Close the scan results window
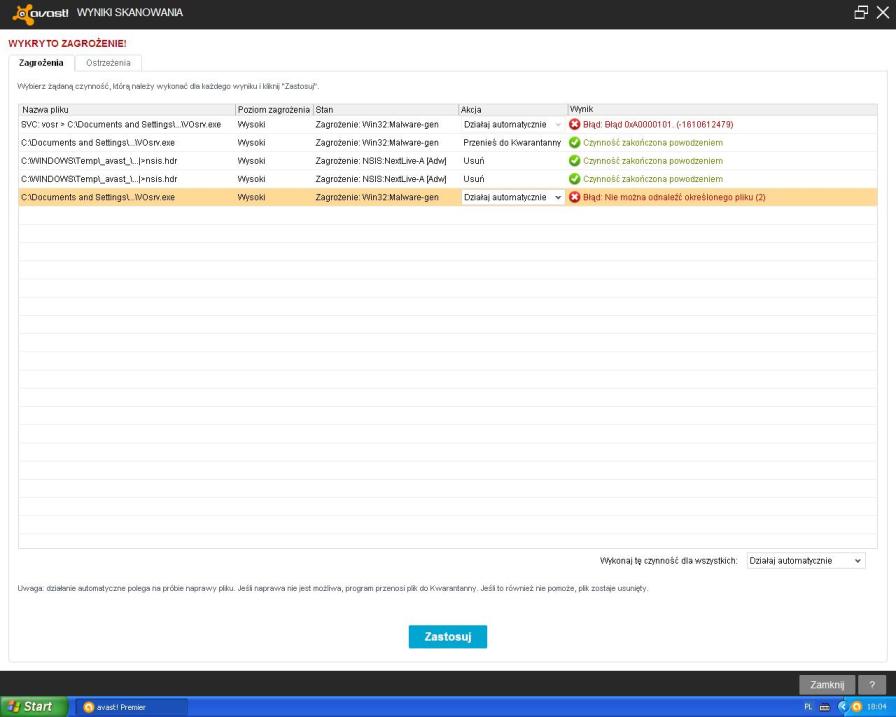Screen dimensions: 896x717 (x=883, y=13)
